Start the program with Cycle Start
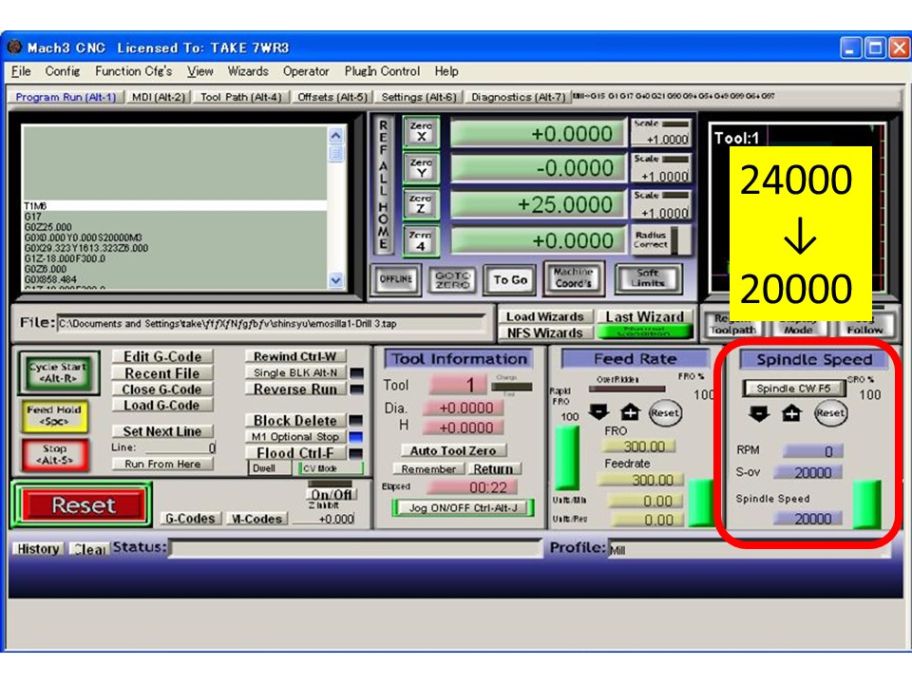This screenshot has width=912, height=684. click(x=58, y=372)
